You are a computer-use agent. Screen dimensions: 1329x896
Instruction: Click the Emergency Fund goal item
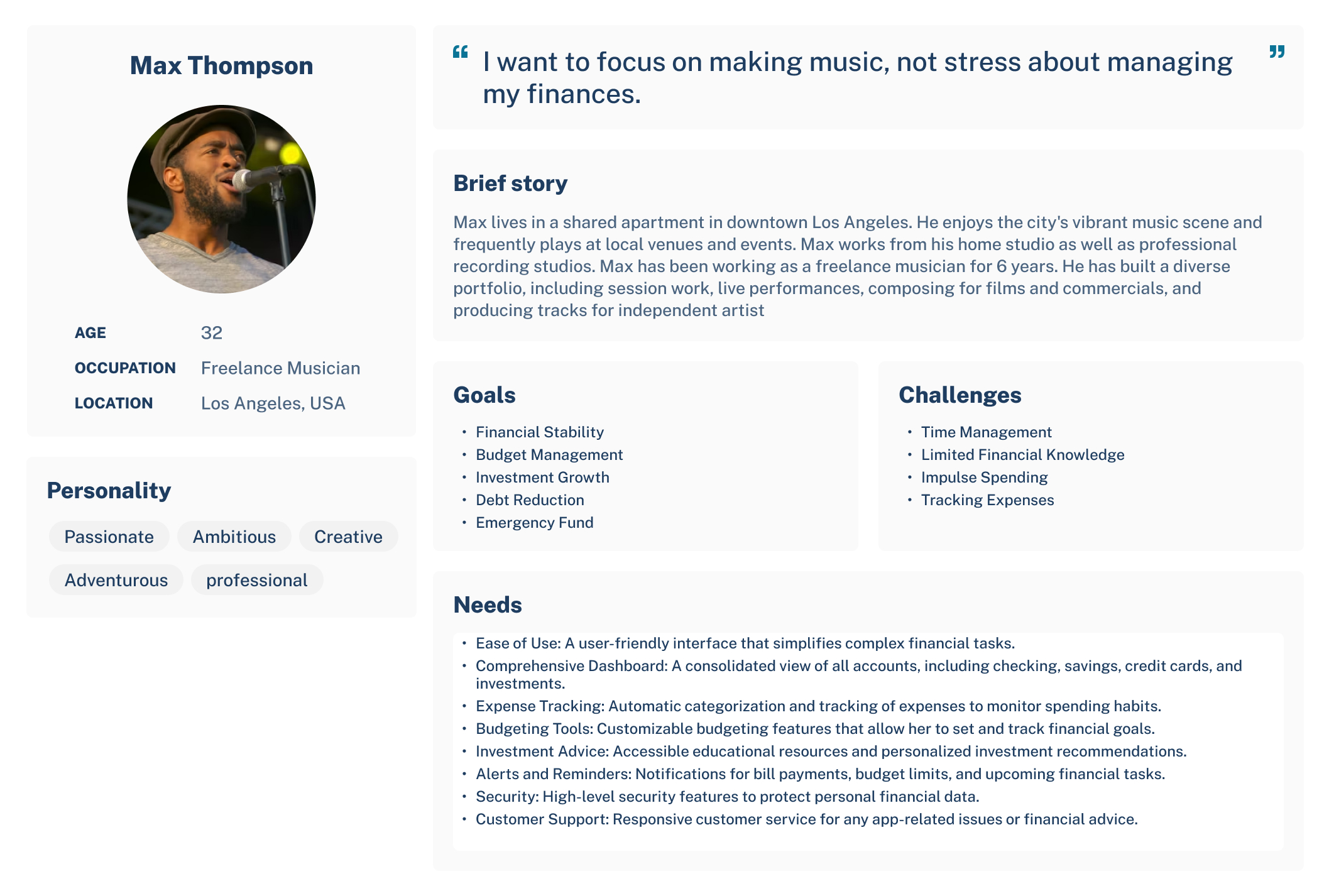pyautogui.click(x=534, y=523)
